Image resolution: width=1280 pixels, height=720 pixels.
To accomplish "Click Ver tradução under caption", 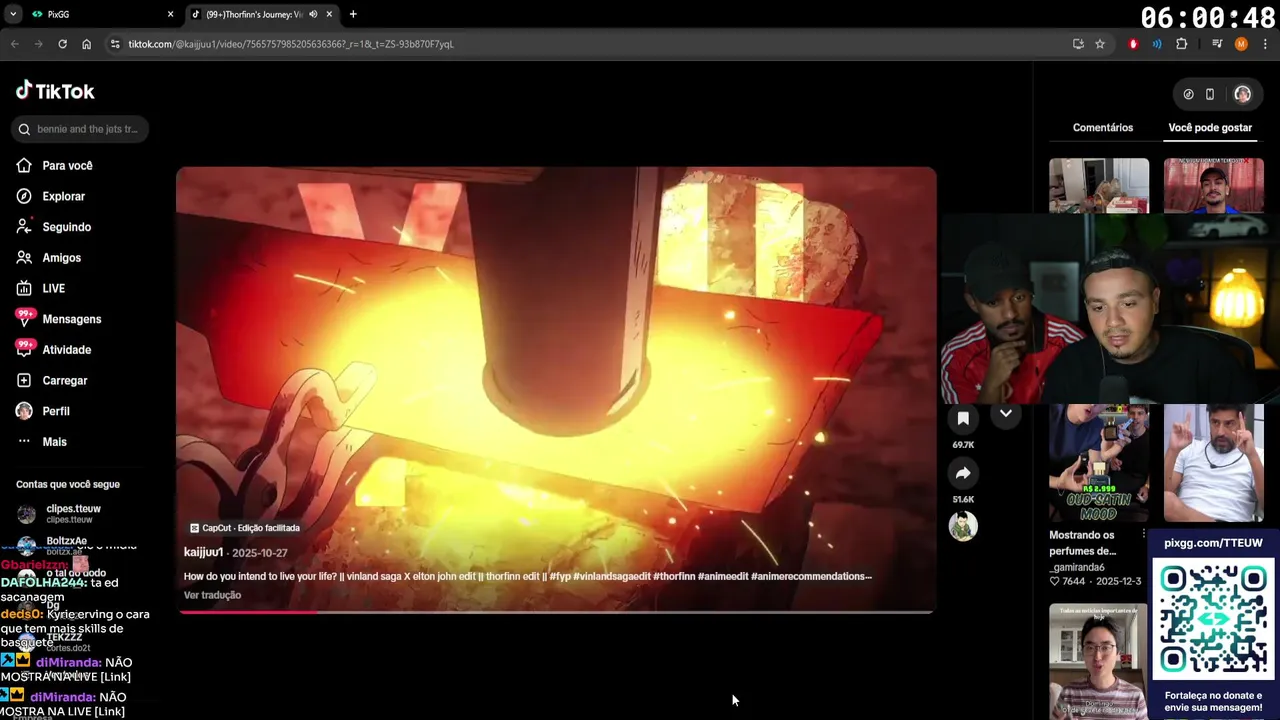I will click(212, 595).
